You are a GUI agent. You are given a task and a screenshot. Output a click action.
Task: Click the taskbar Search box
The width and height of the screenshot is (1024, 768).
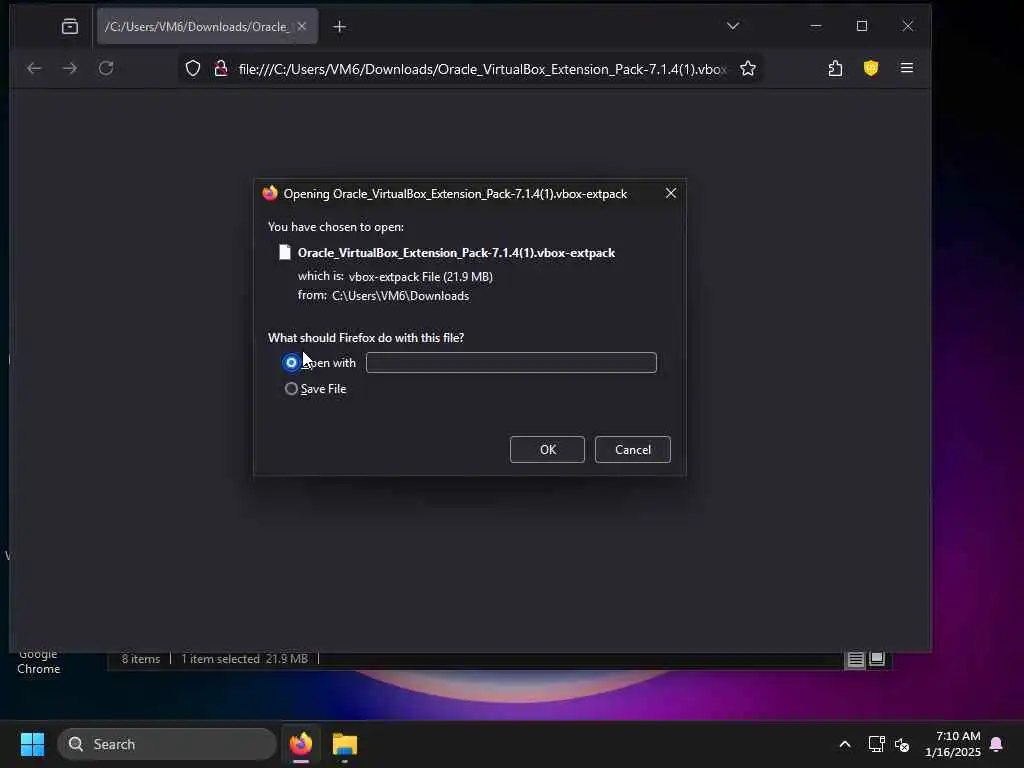tap(167, 744)
